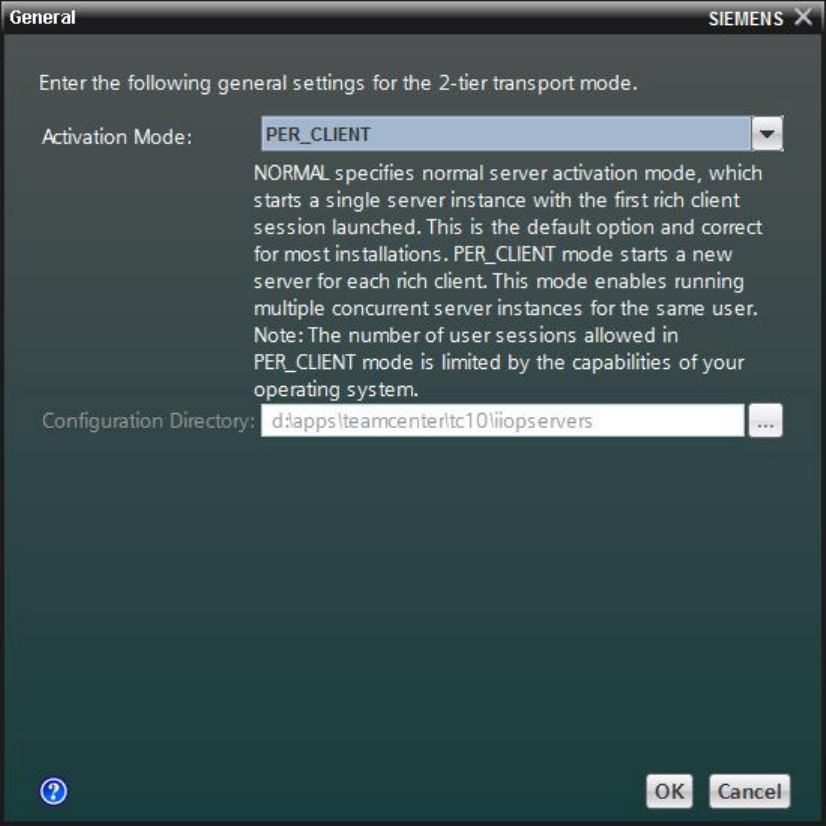Screen dimensions: 826x826
Task: Confirm settings with the OK button
Action: 669,791
